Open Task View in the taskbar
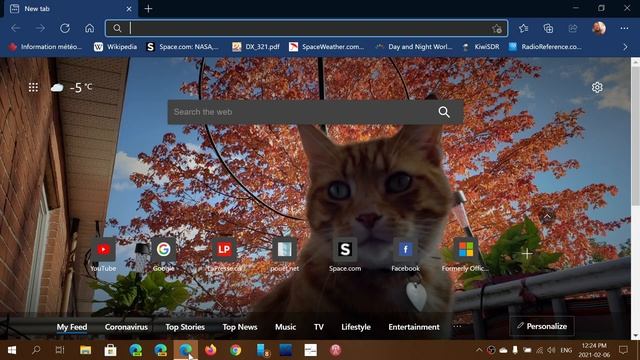The height and width of the screenshot is (360, 640). point(60,350)
